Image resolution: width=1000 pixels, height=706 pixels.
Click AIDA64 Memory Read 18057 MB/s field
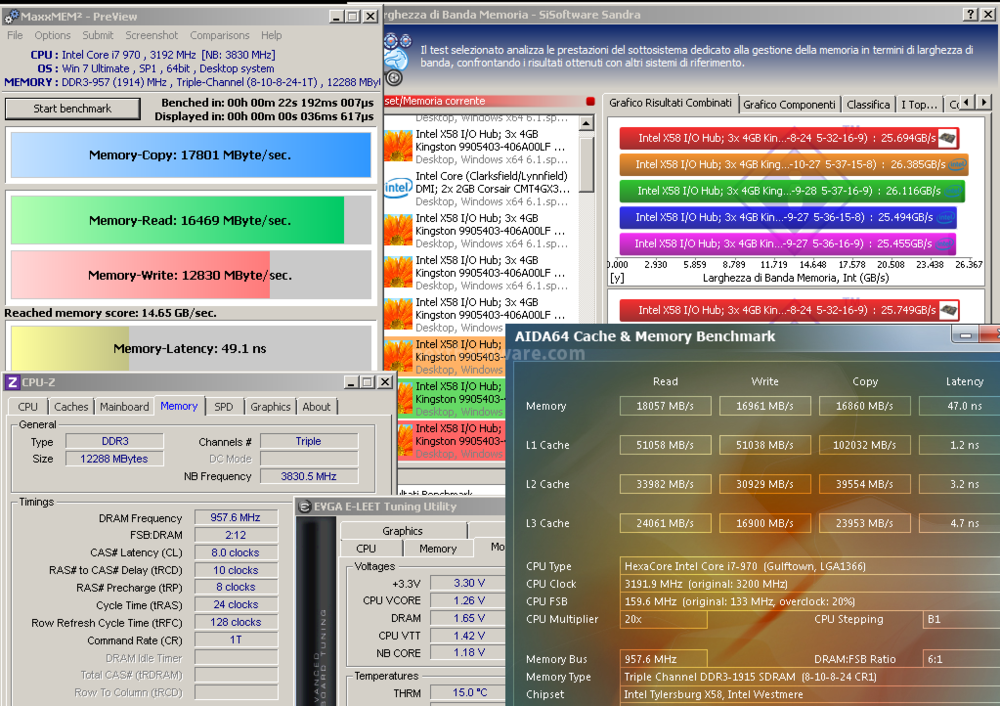[x=665, y=406]
